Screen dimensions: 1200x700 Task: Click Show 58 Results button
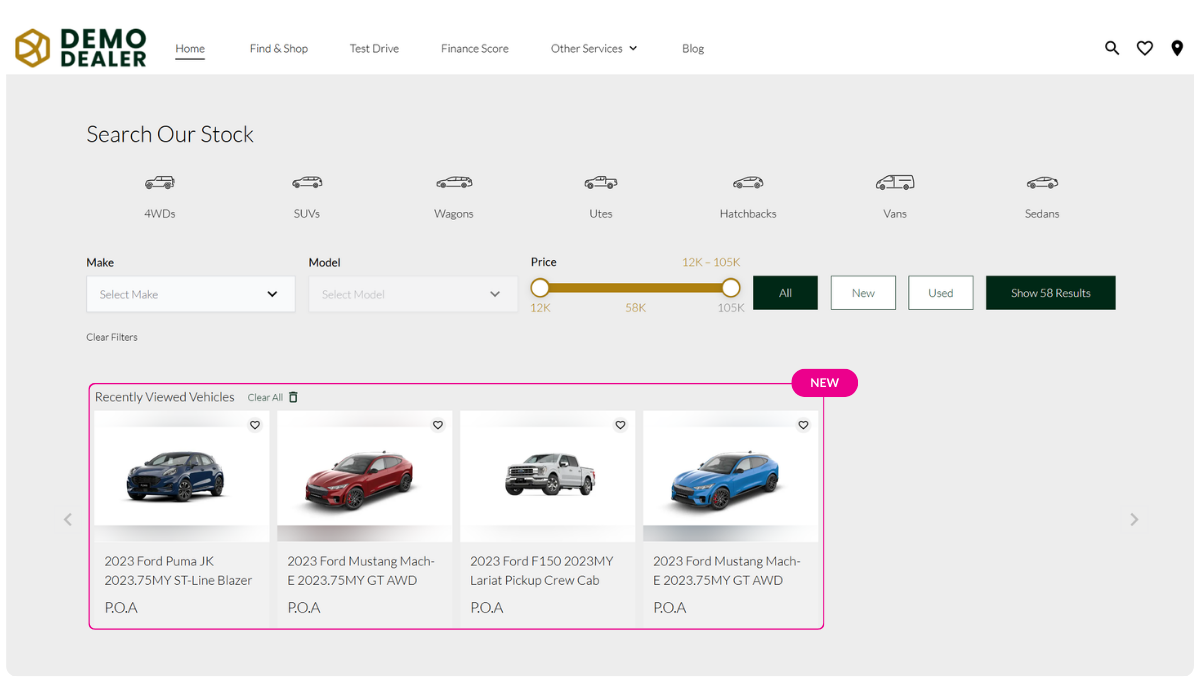click(x=1050, y=293)
